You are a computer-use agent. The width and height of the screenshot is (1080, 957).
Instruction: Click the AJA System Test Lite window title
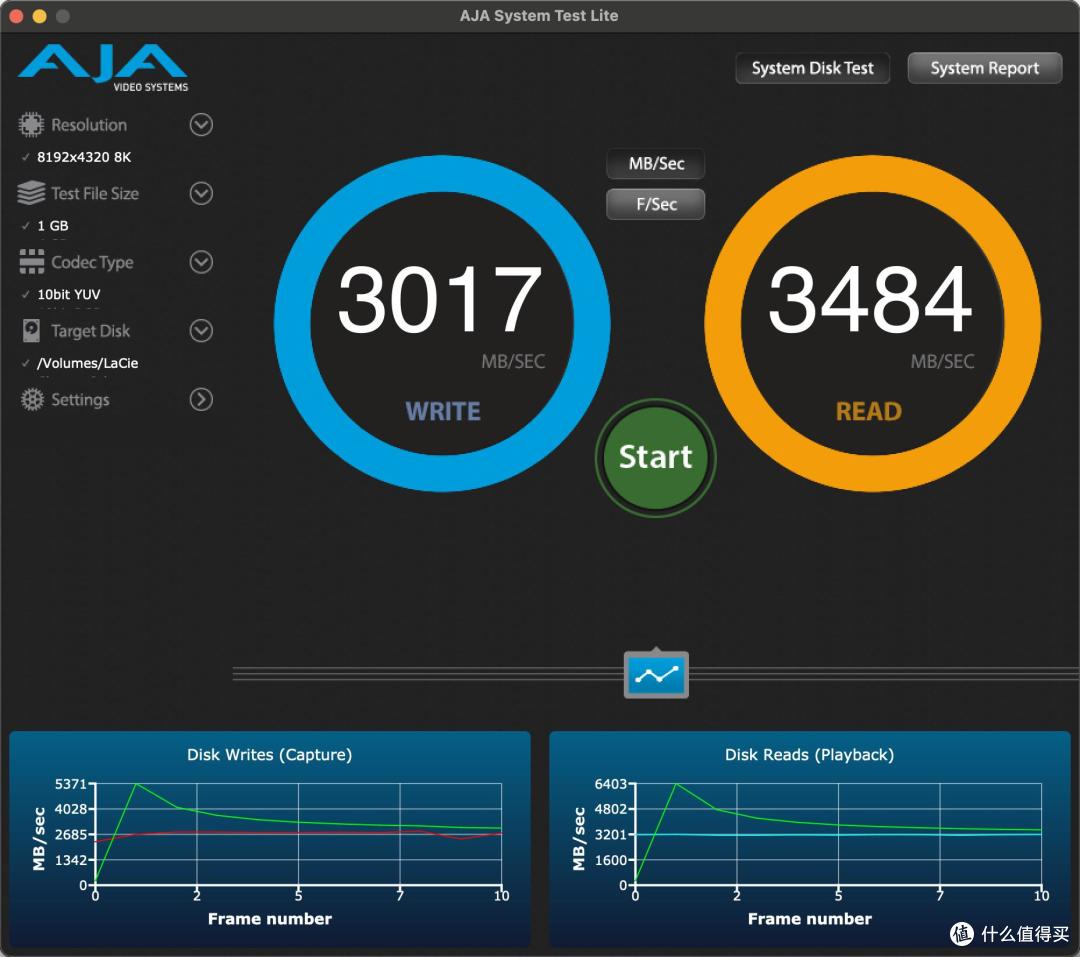tap(539, 15)
